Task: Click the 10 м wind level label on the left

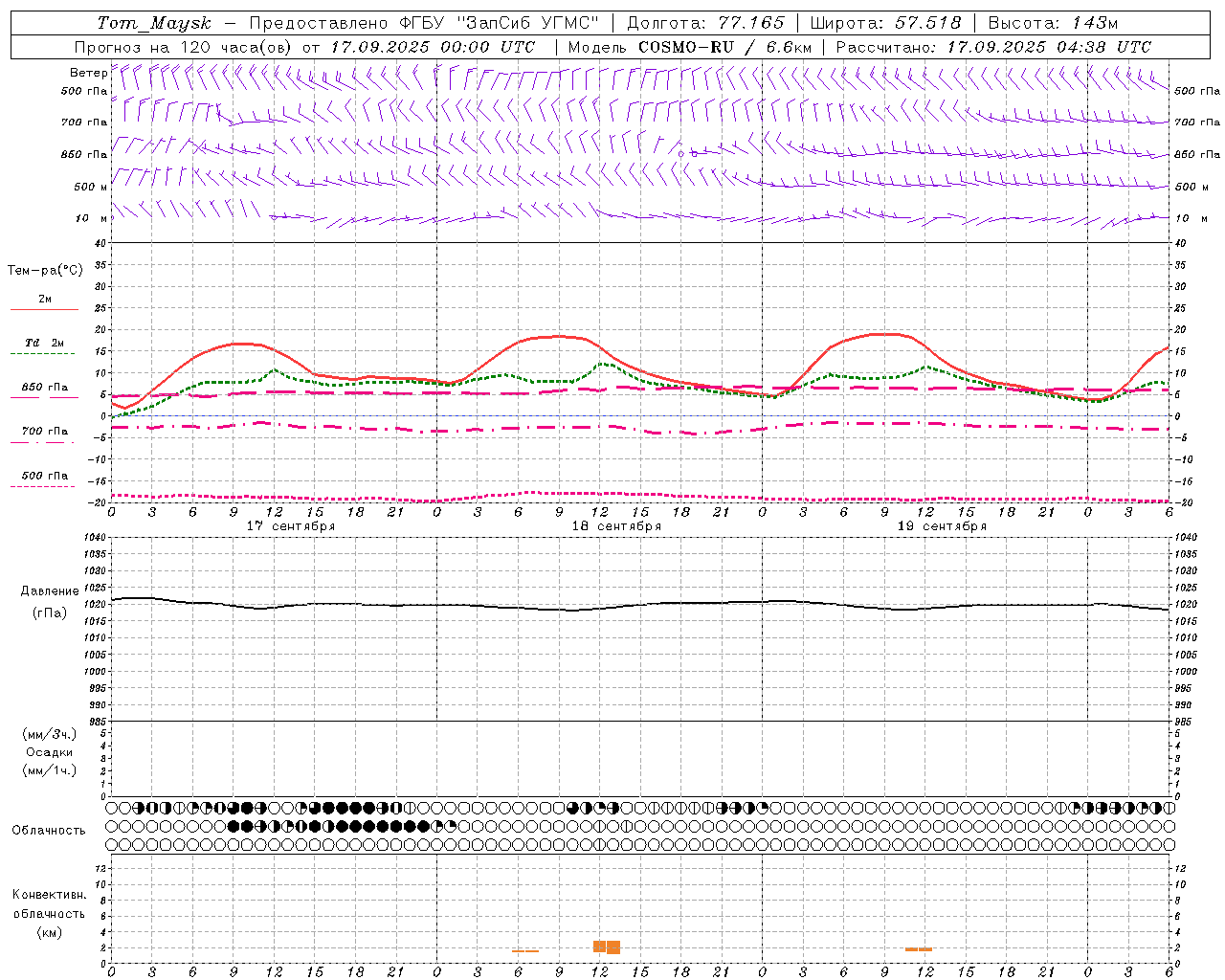Action: 92,218
